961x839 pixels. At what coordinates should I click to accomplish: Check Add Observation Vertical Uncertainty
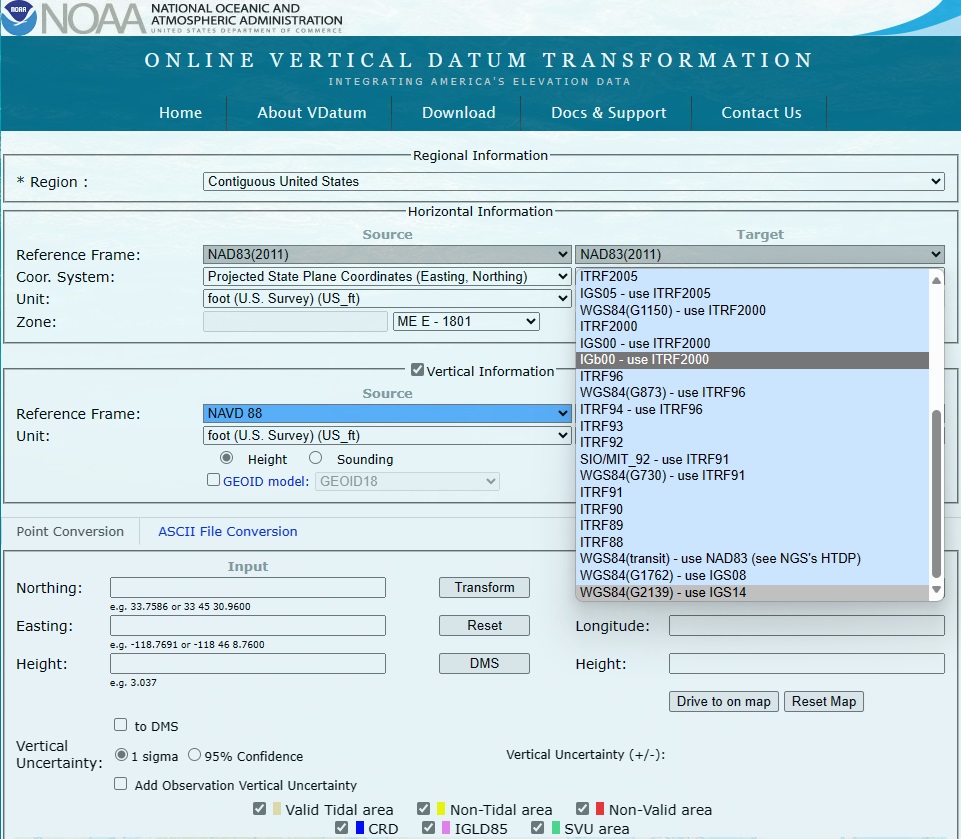(120, 784)
